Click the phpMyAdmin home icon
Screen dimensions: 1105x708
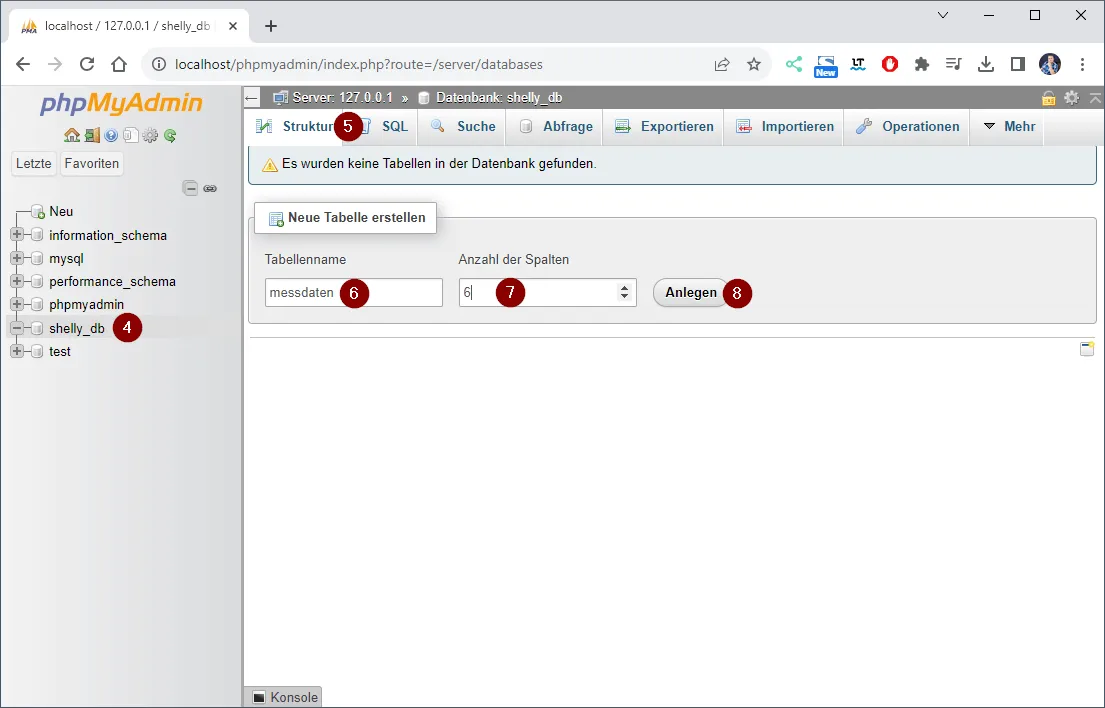[71, 136]
